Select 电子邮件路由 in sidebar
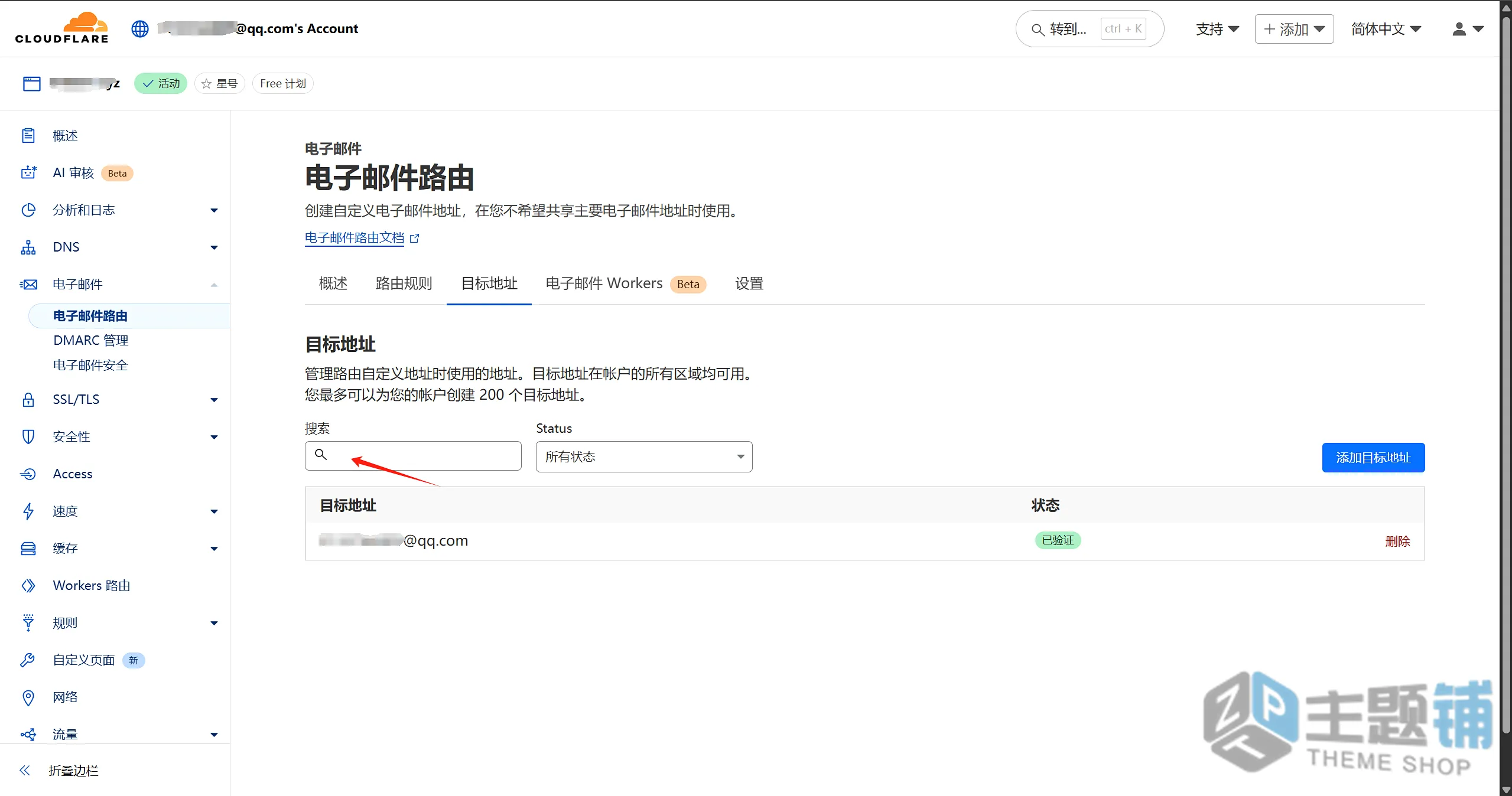This screenshot has width=1512, height=796. [129, 316]
